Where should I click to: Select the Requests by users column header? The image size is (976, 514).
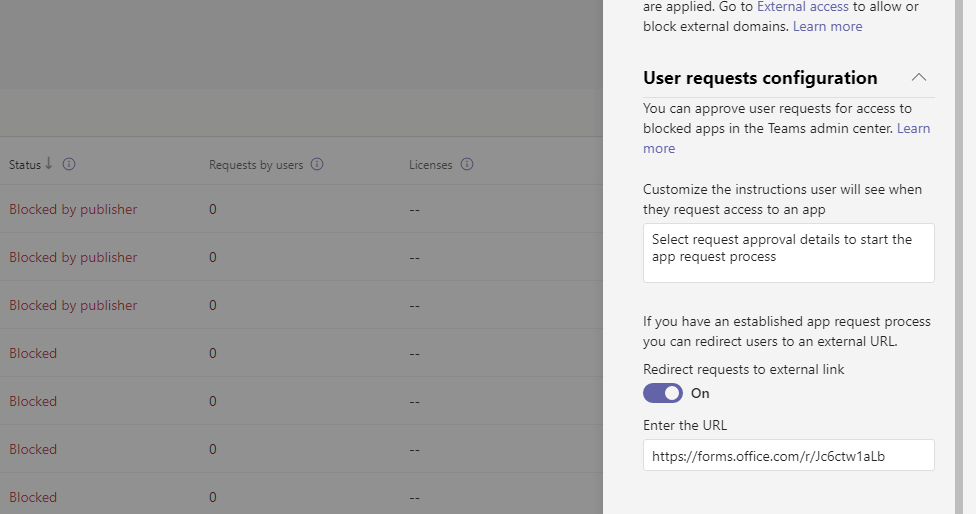pyautogui.click(x=255, y=165)
